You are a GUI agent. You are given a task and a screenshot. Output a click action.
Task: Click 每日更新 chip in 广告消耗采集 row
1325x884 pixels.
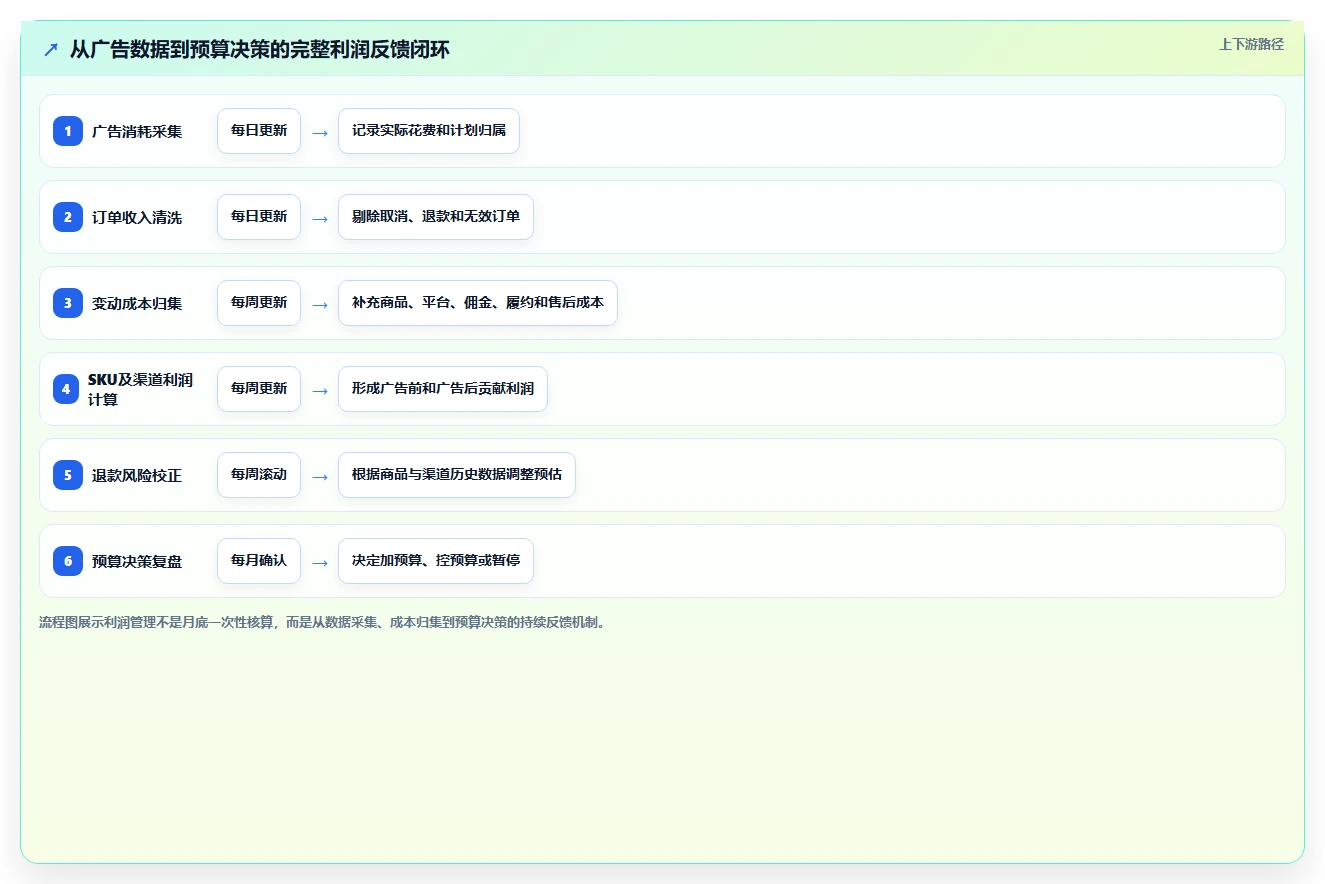click(259, 131)
